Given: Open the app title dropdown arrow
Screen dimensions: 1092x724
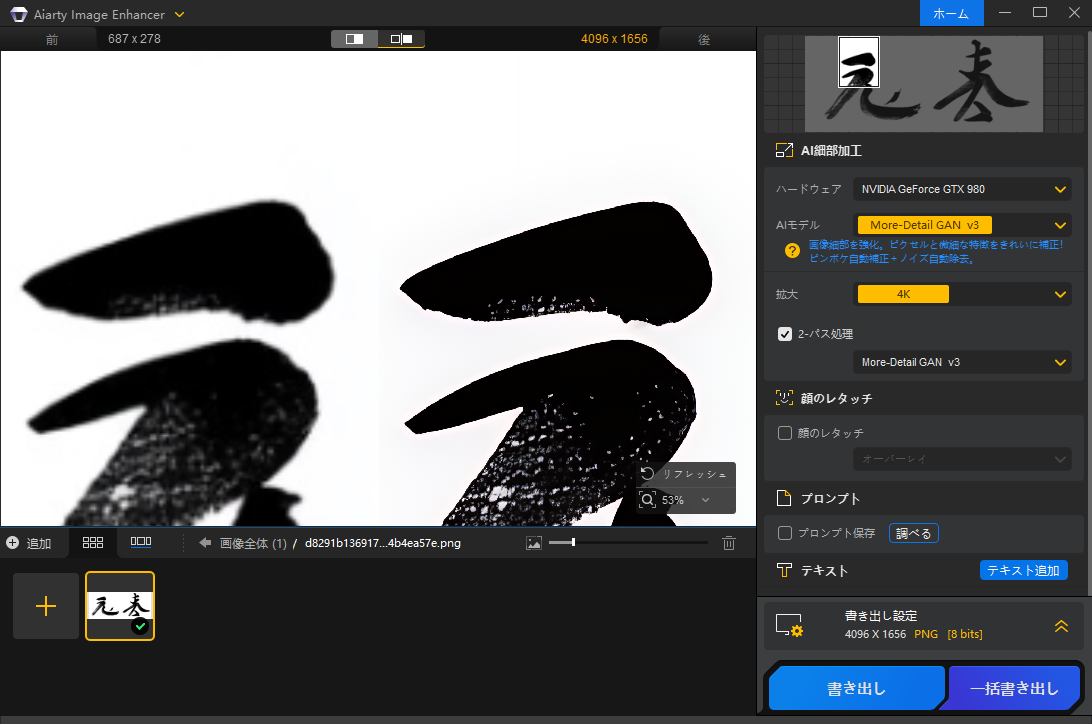Looking at the screenshot, I should coord(180,14).
